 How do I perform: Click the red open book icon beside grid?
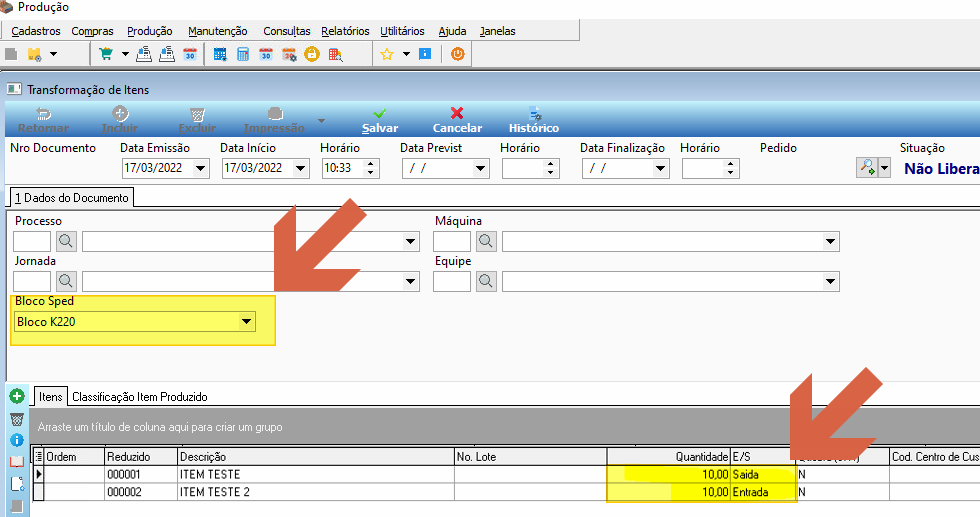pos(17,463)
